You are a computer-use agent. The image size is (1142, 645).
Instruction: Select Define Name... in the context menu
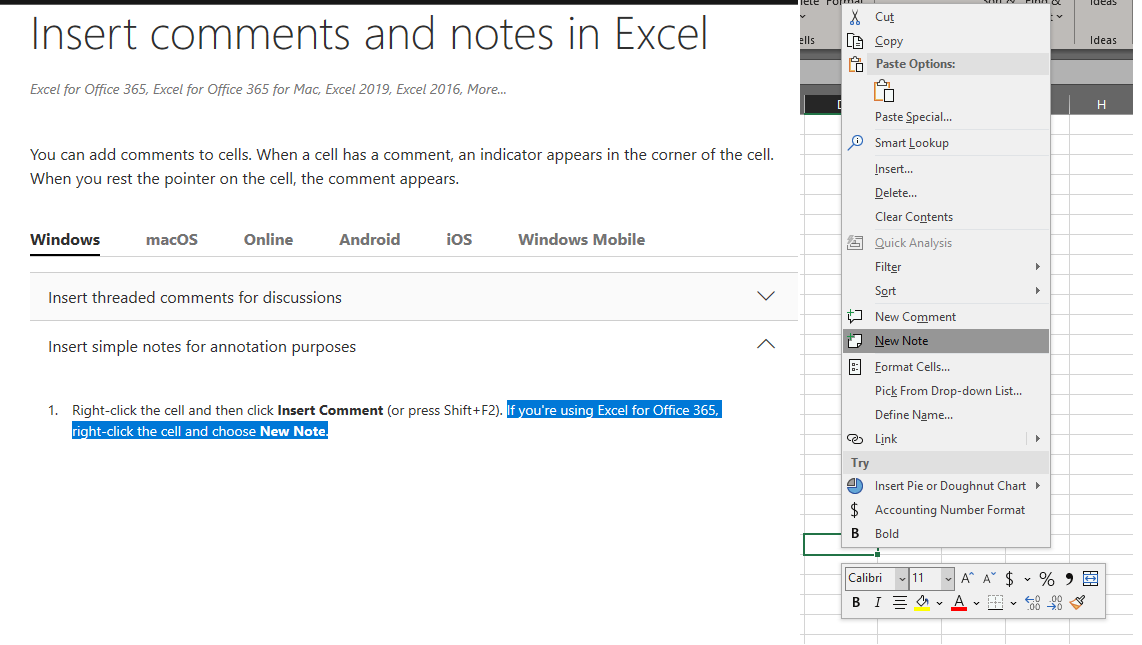tap(945, 415)
